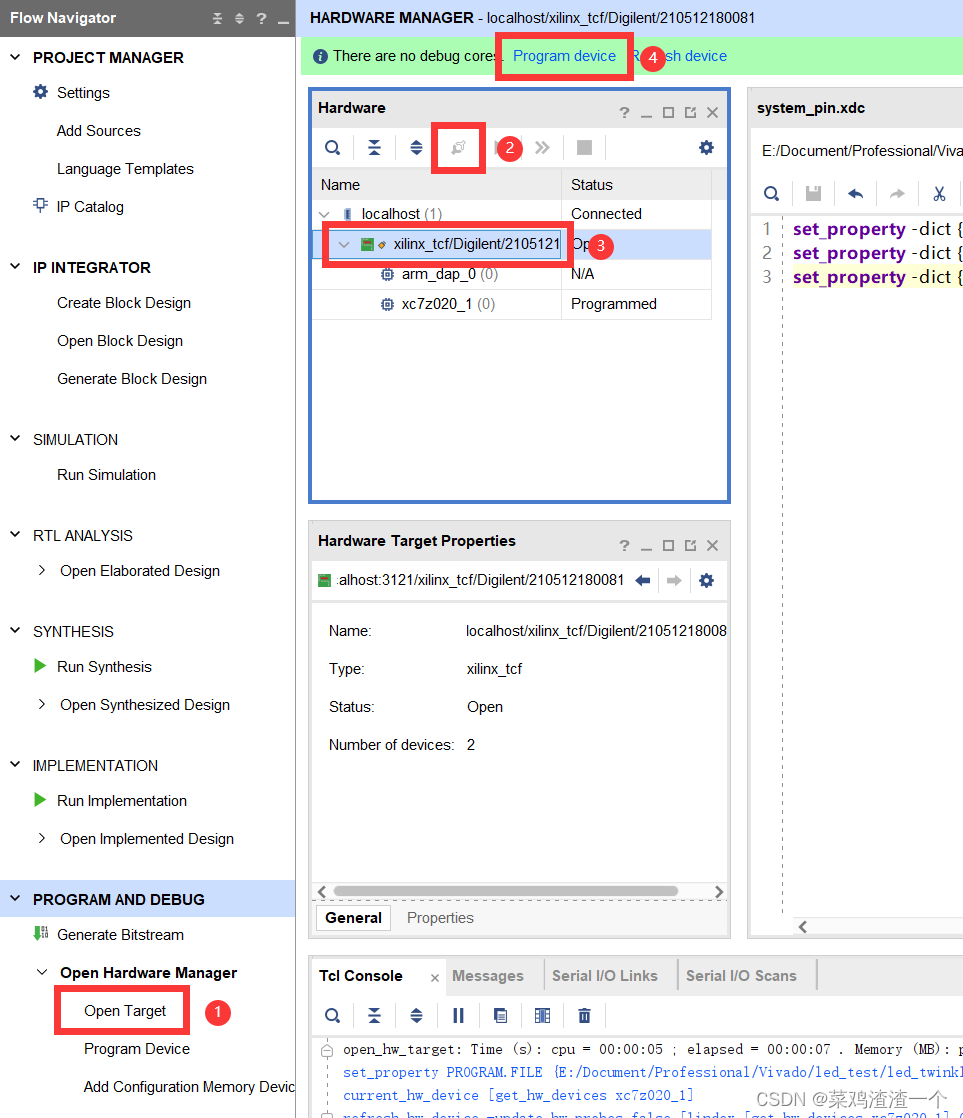Expand Open Implemented Design
The height and width of the screenshot is (1118, 963).
click(x=42, y=838)
